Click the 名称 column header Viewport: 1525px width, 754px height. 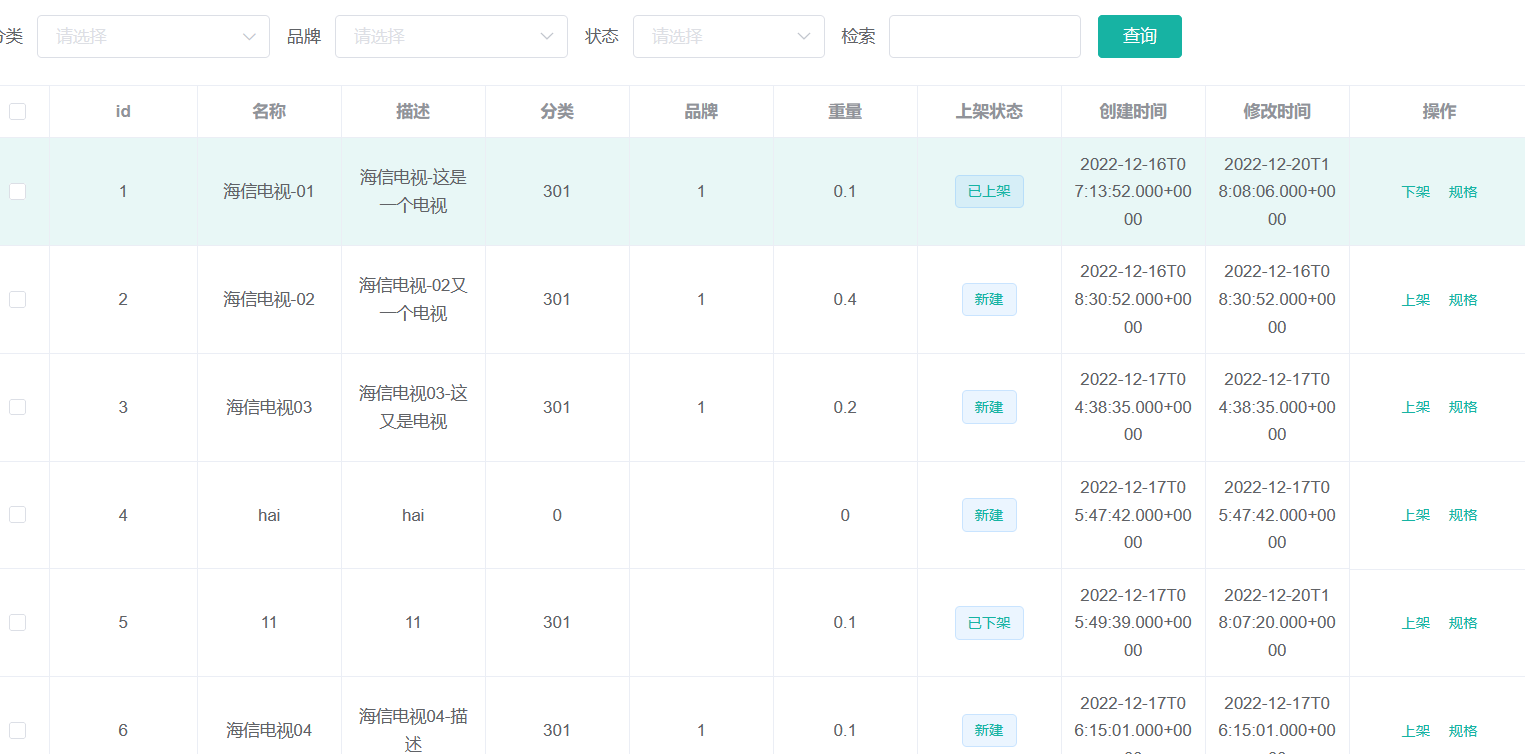coord(269,111)
